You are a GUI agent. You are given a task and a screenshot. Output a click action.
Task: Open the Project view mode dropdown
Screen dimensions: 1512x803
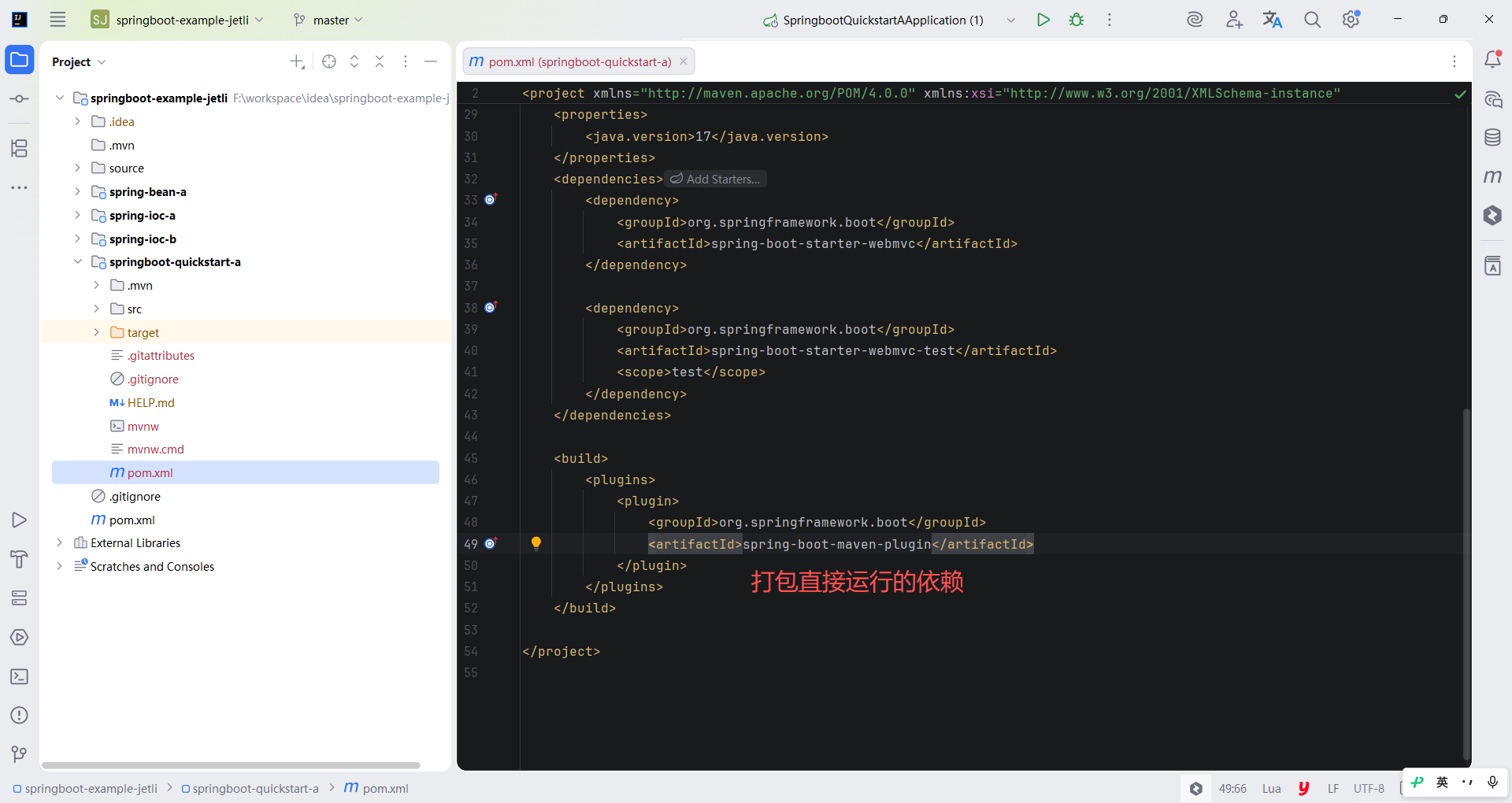(x=79, y=61)
